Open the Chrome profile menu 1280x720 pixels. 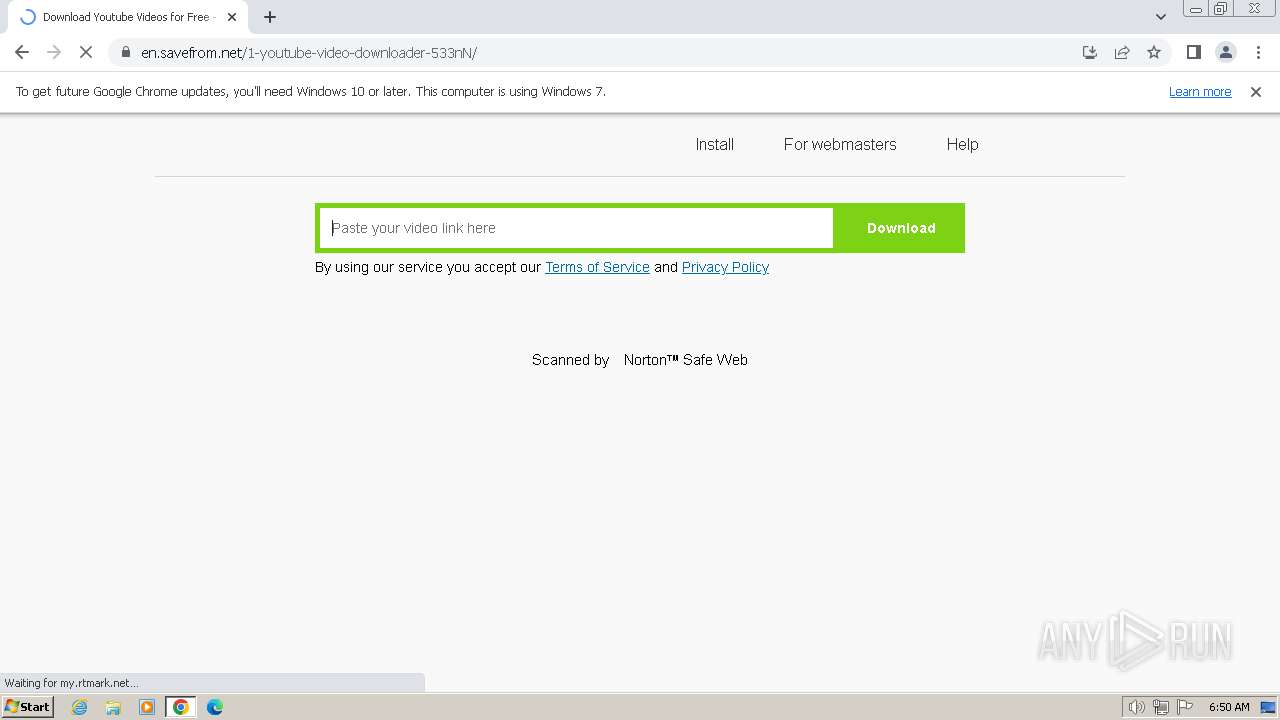coord(1225,52)
